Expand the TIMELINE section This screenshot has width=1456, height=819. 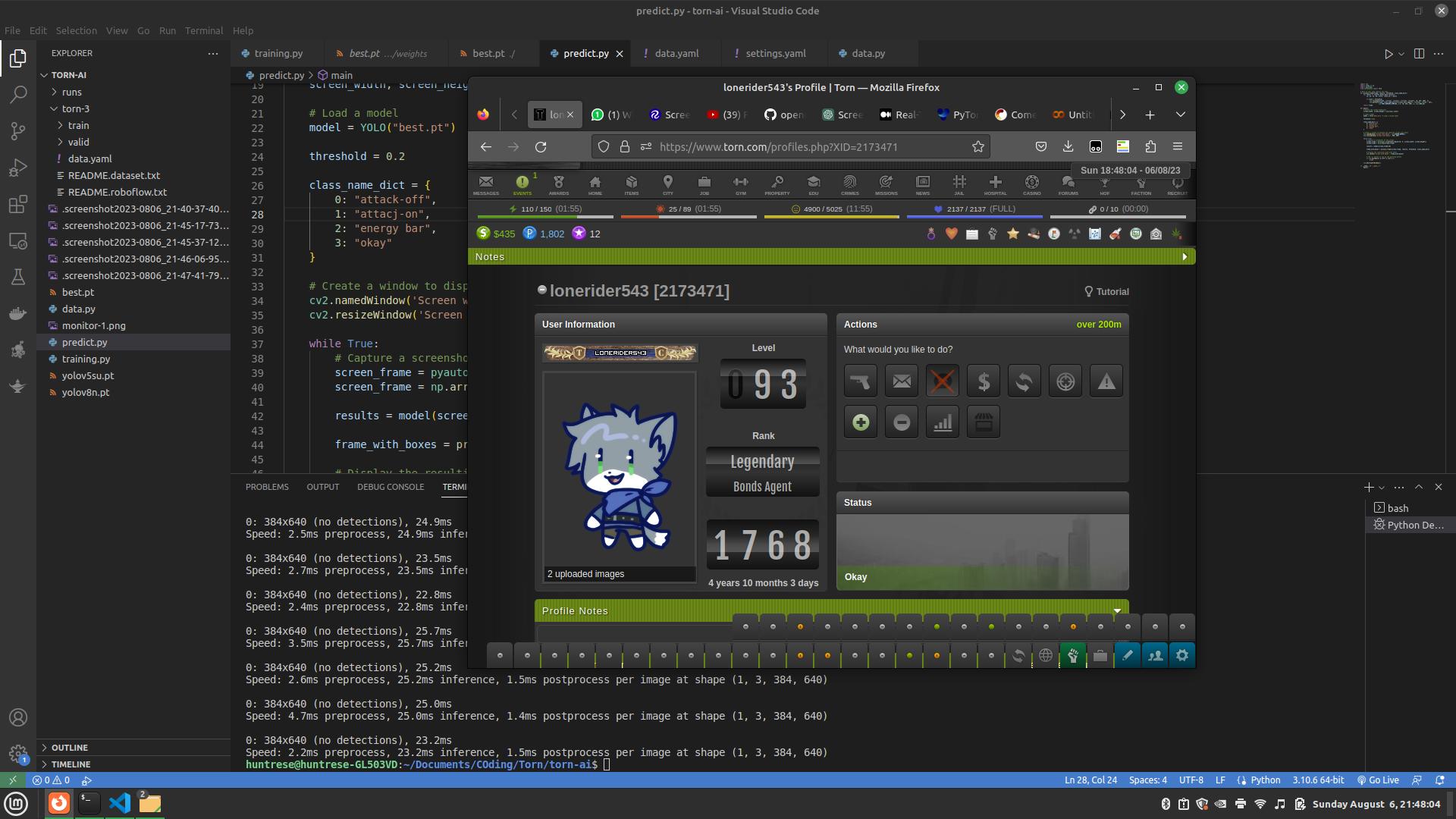(x=71, y=764)
